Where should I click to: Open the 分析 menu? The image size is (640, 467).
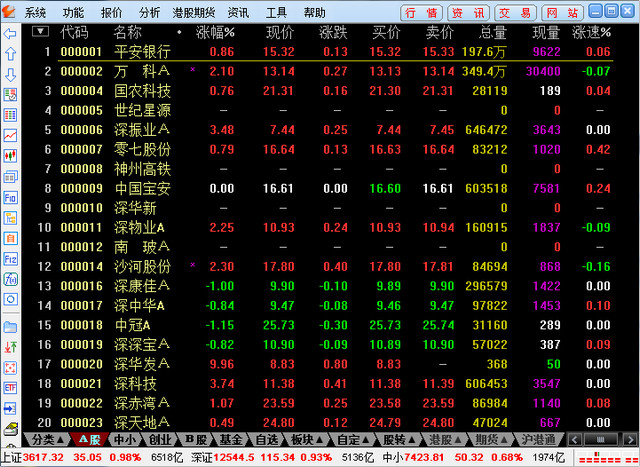[x=150, y=13]
